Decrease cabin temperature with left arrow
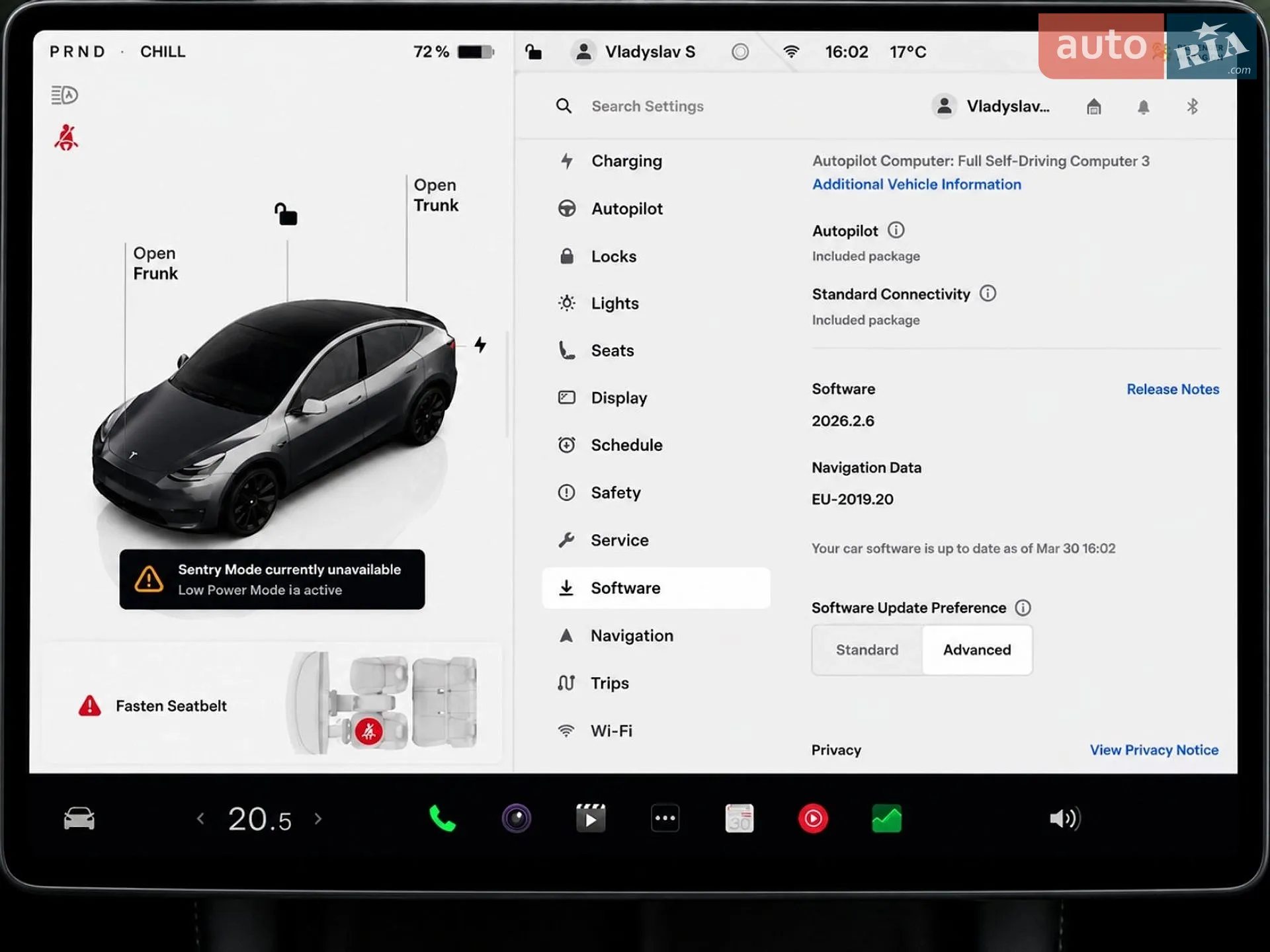Viewport: 1270px width, 952px height. click(x=200, y=818)
